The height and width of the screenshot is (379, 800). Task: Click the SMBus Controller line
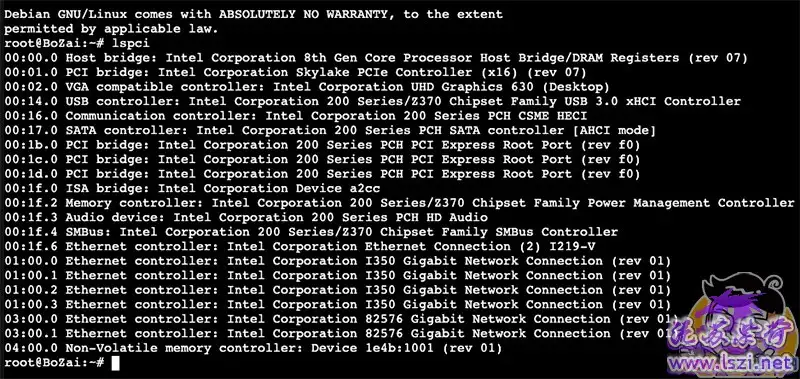(311, 232)
